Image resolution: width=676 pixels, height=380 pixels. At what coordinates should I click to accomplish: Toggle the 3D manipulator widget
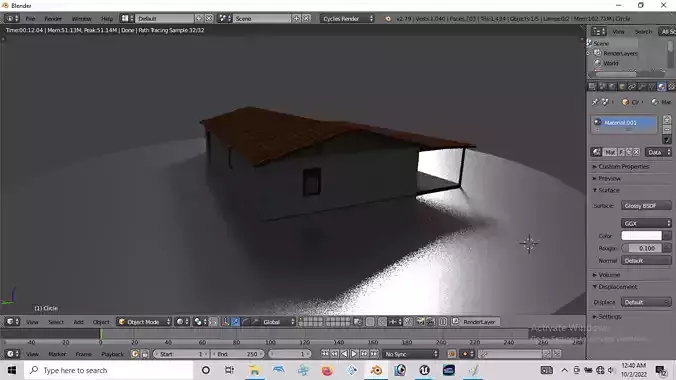click(225, 322)
